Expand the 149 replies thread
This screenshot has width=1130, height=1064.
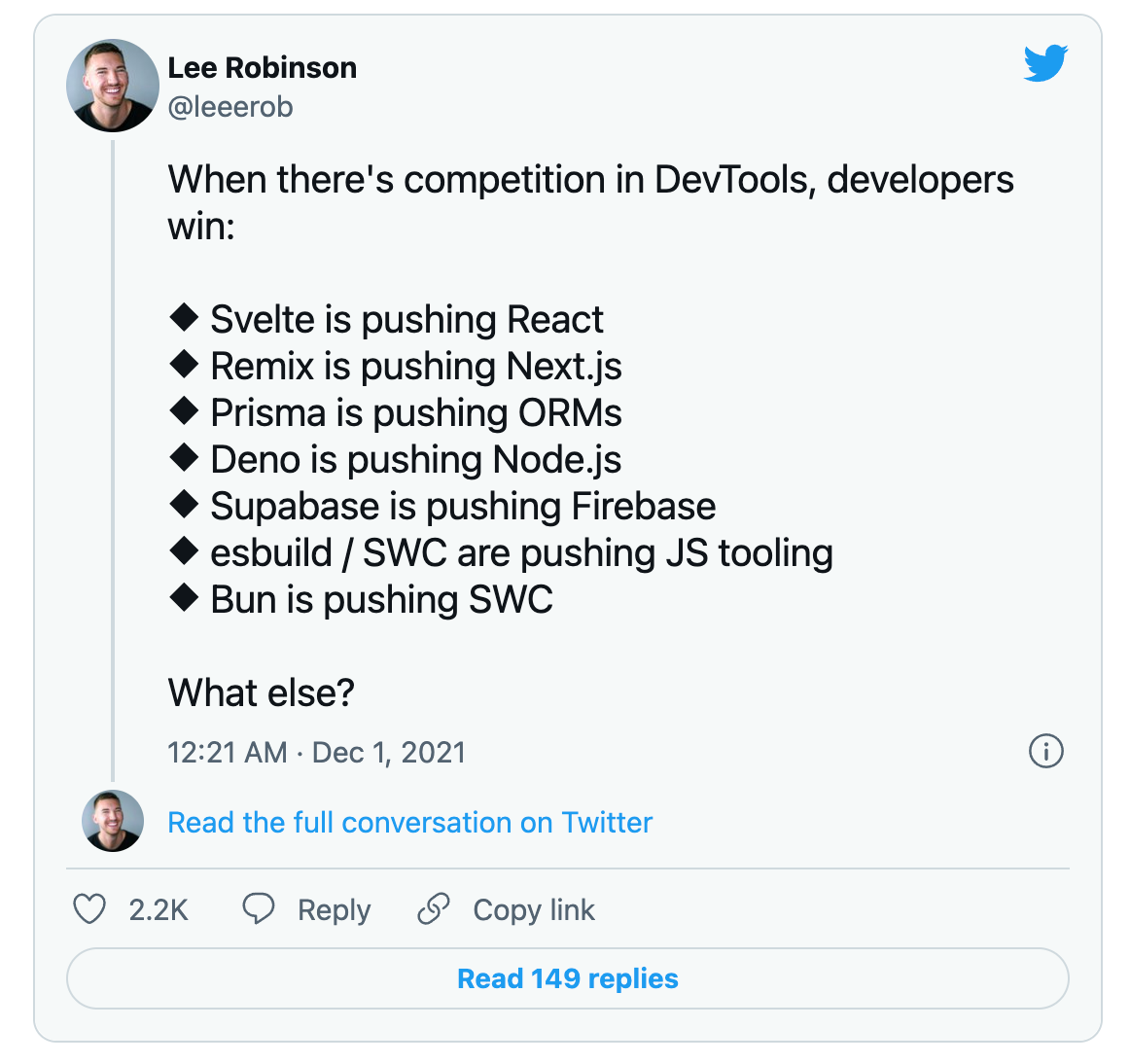point(567,978)
